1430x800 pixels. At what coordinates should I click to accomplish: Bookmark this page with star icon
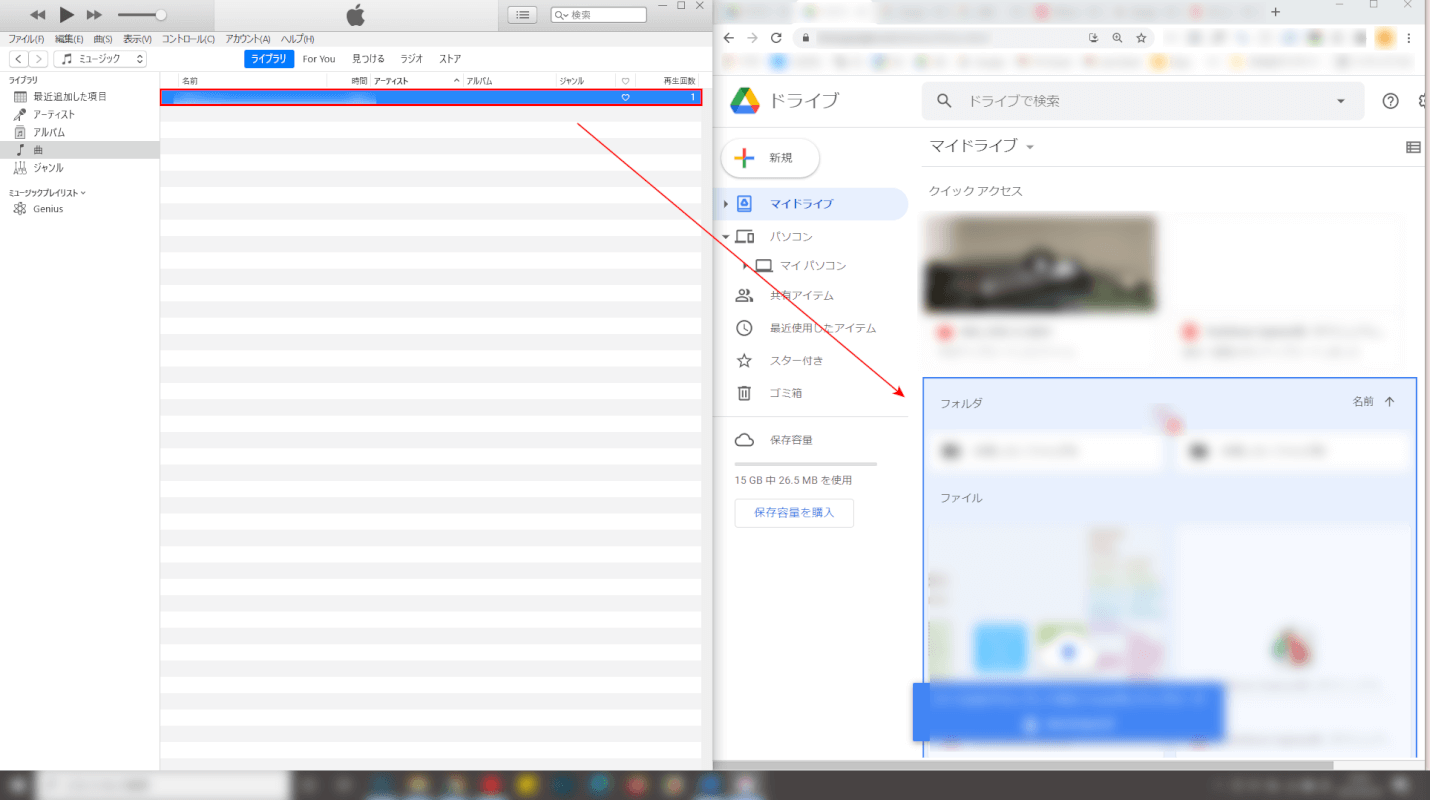click(1141, 38)
